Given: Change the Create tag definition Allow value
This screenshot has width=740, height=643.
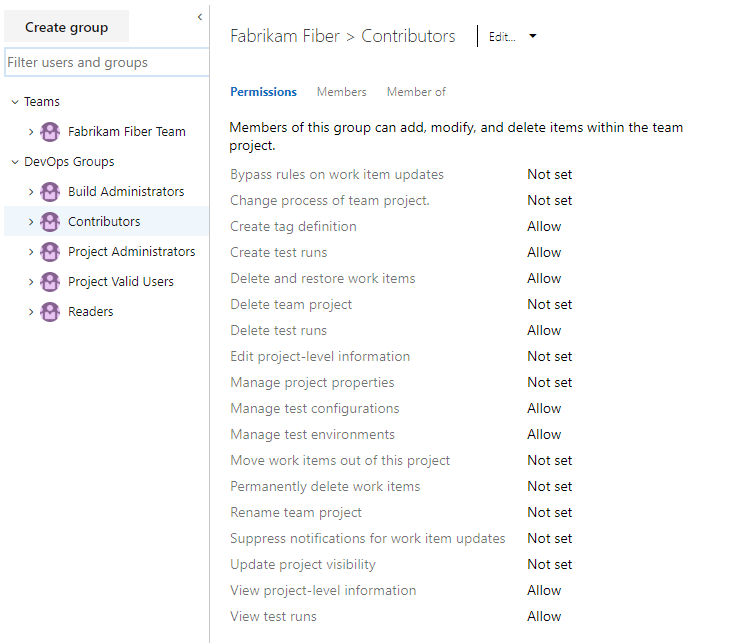Looking at the screenshot, I should (544, 227).
